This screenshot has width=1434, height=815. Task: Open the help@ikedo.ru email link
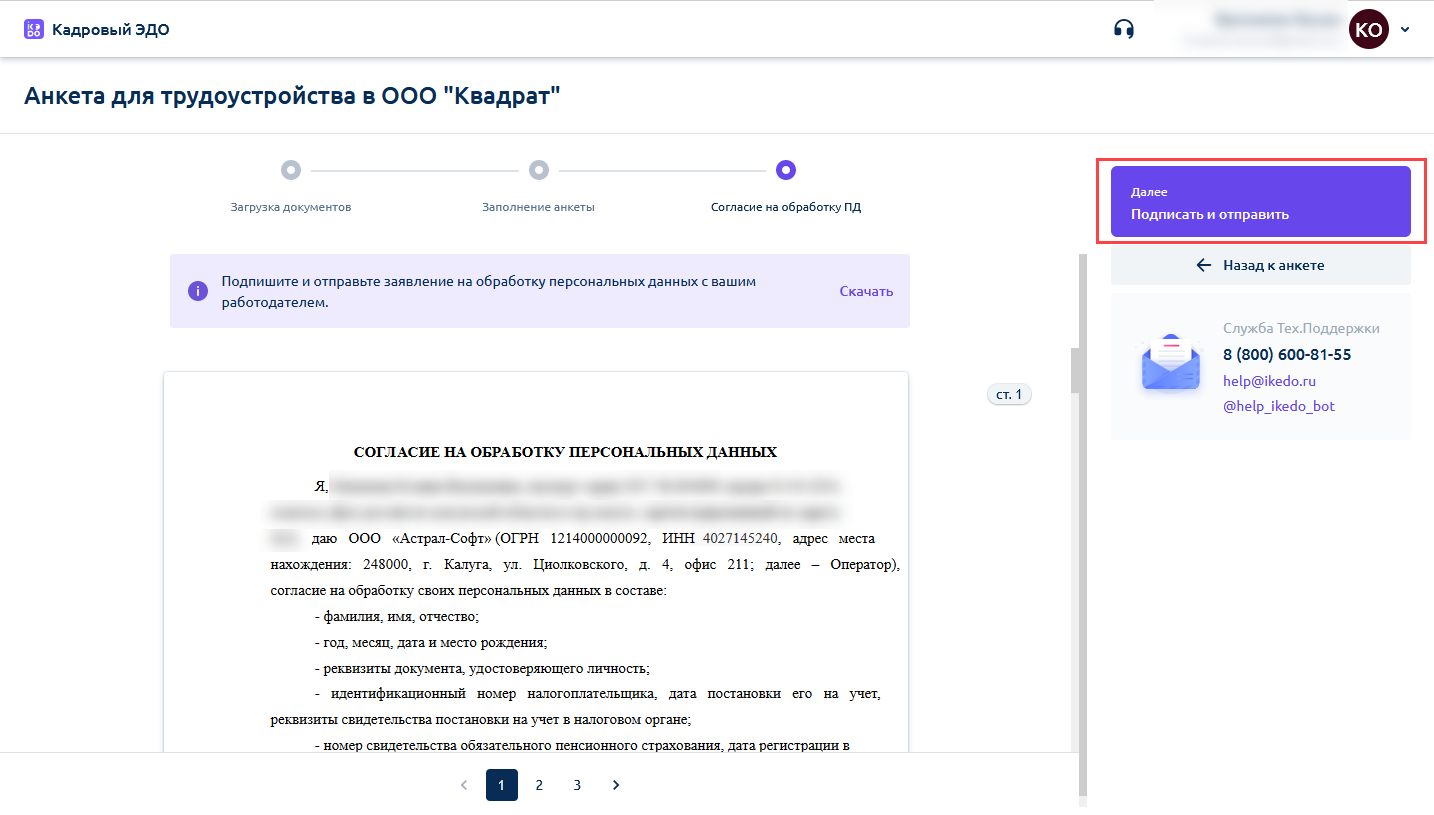[1269, 381]
